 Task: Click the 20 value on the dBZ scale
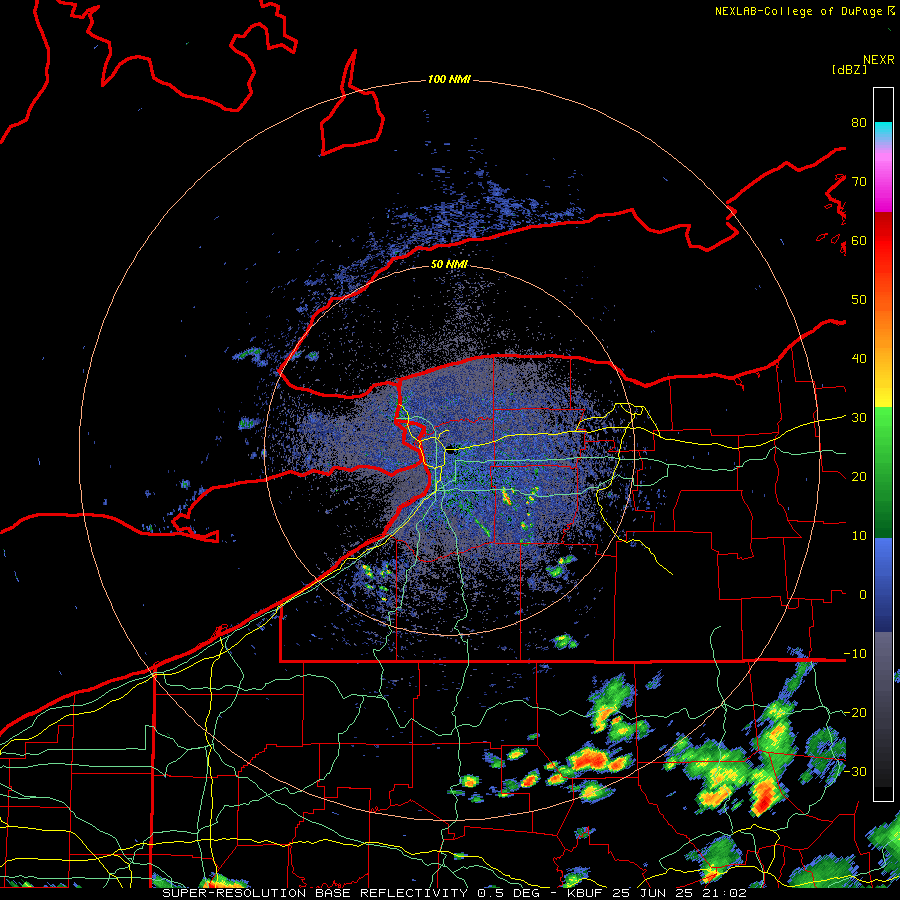(859, 477)
